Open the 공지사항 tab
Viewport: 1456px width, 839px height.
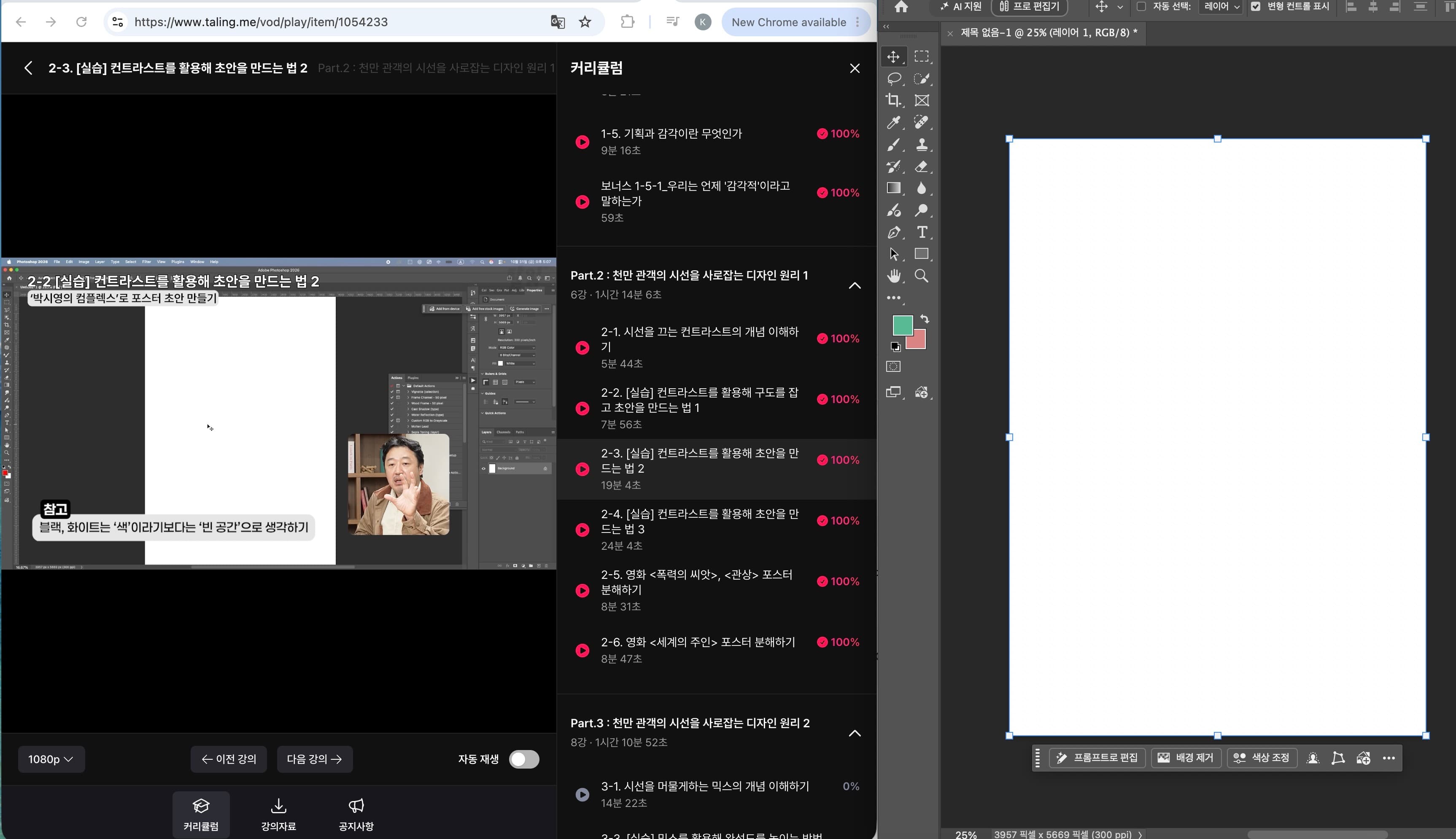356,814
